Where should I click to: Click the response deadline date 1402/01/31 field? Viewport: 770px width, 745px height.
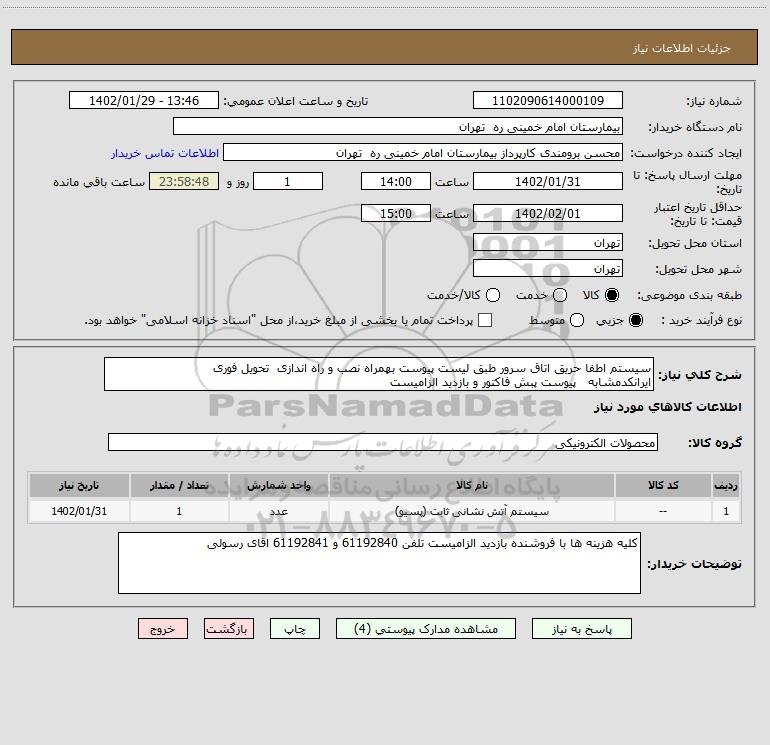tap(548, 181)
